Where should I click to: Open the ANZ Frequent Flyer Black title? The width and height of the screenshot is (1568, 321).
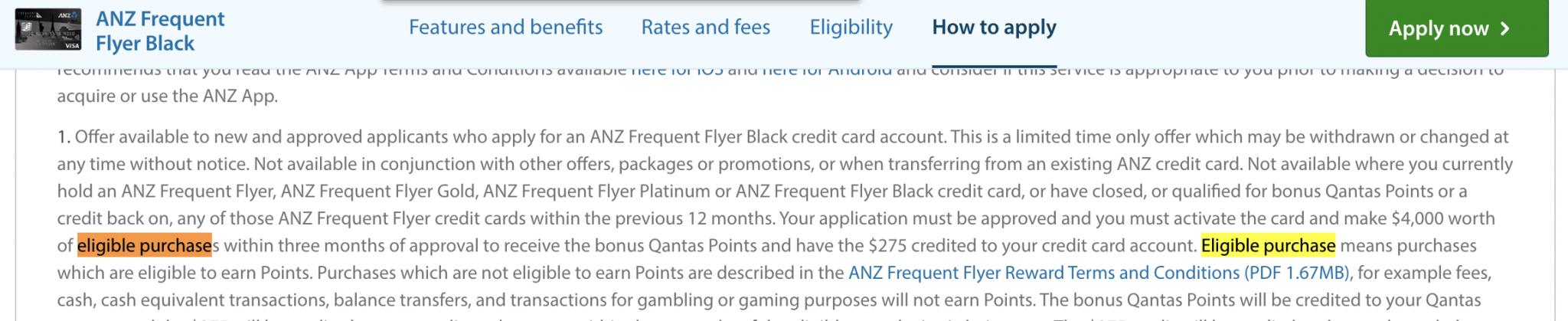[x=160, y=31]
